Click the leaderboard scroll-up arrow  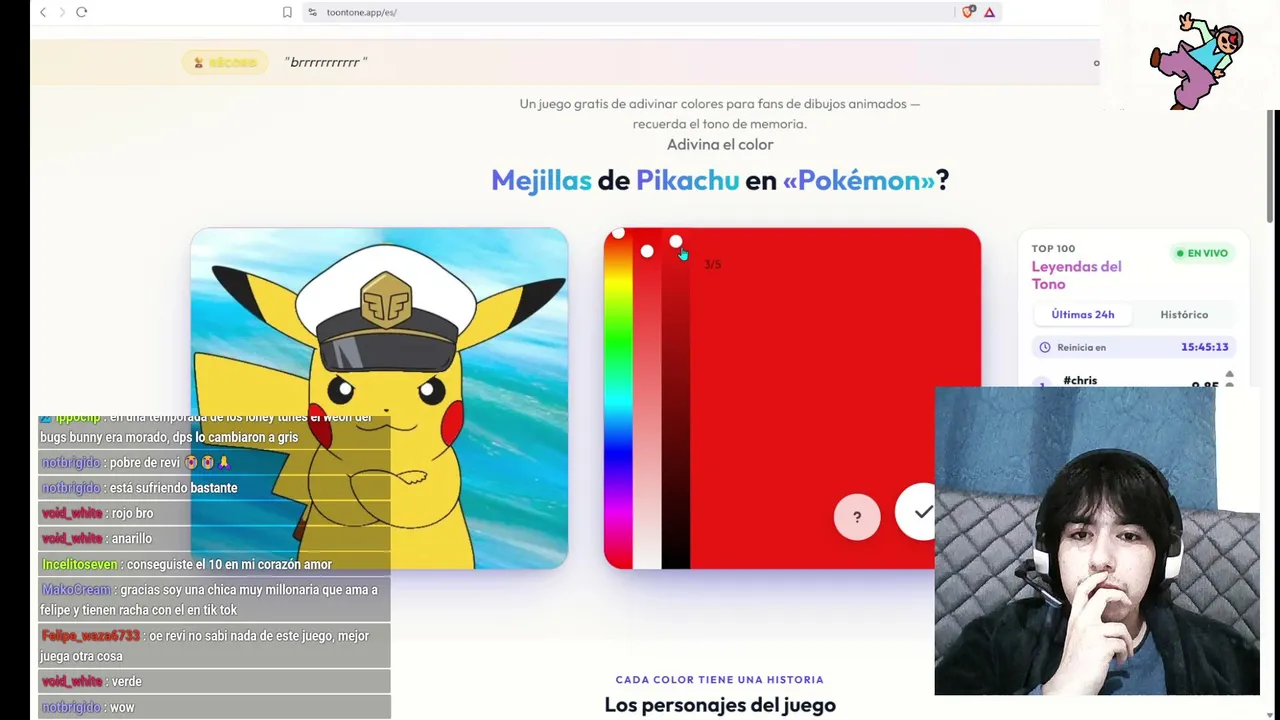(1229, 374)
